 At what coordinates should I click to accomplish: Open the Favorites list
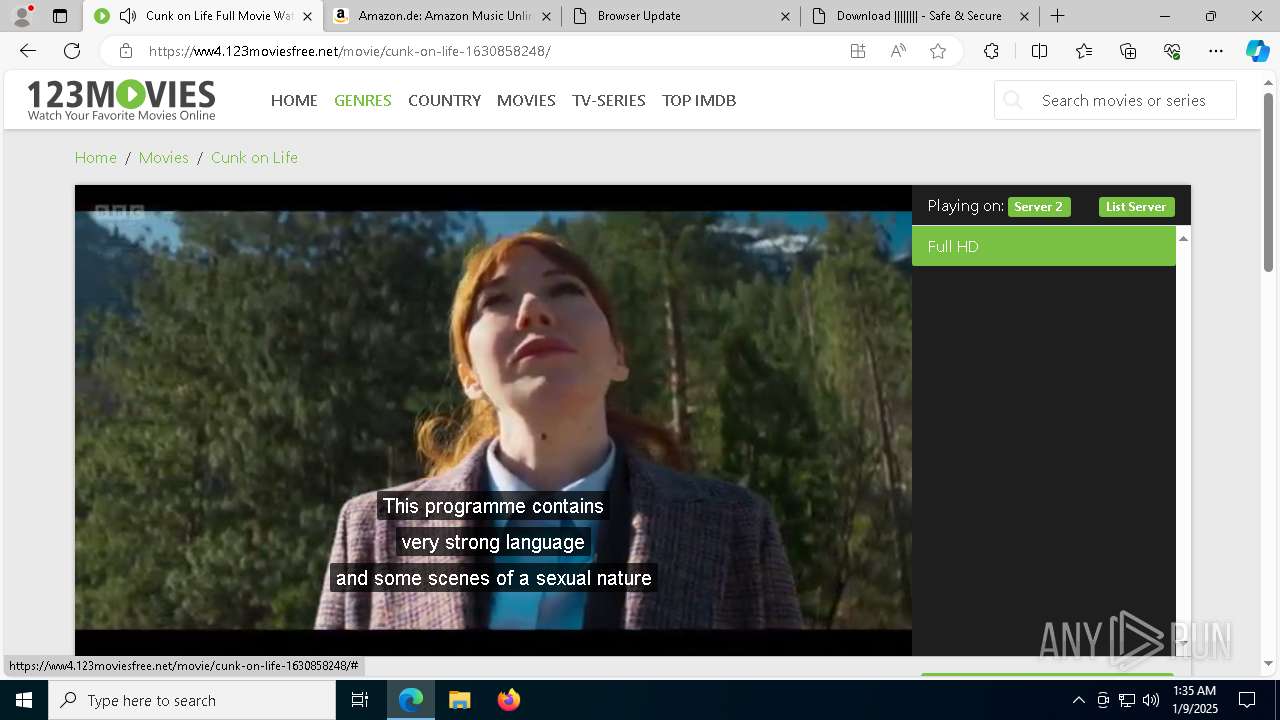(1084, 51)
